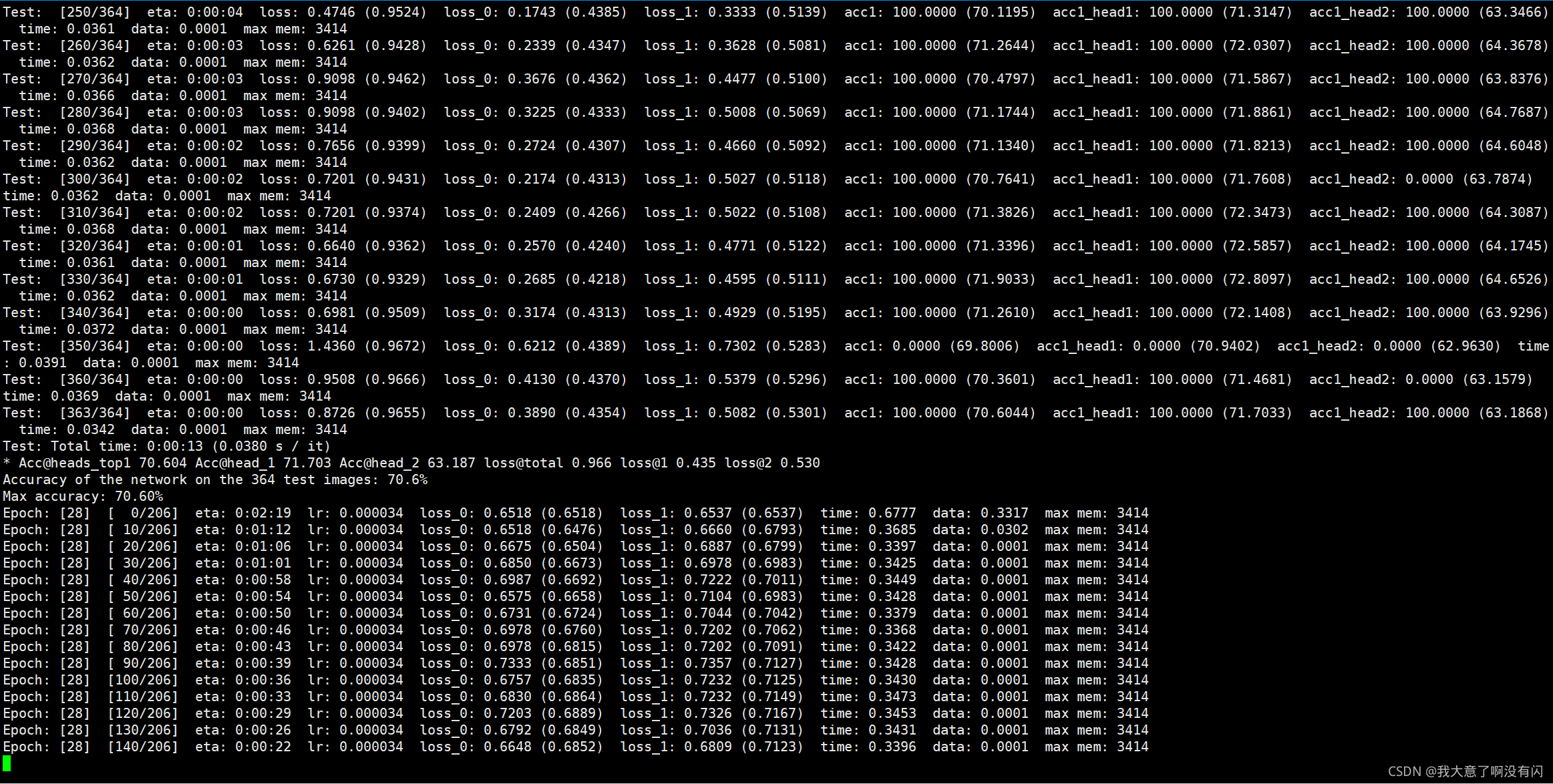Click the 'Test: [320/364]' line prefix
The width and height of the screenshot is (1553, 784).
(67, 246)
